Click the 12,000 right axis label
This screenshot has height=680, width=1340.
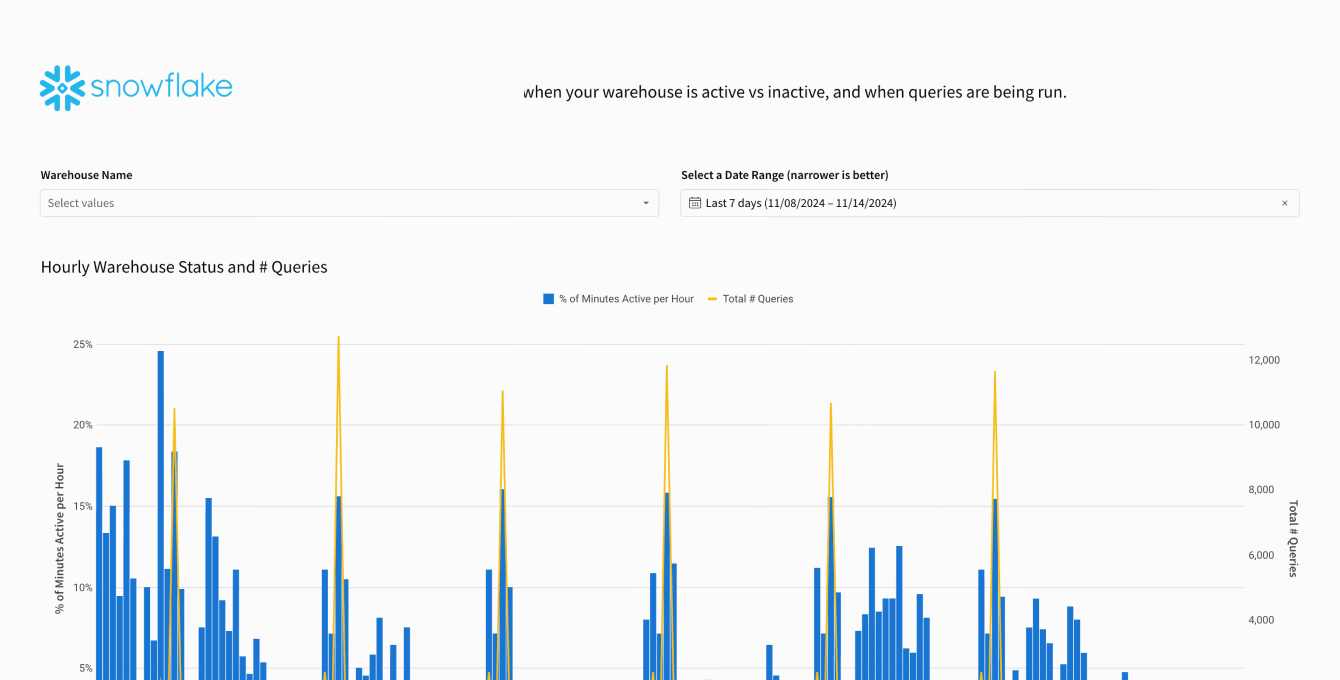click(x=1264, y=360)
